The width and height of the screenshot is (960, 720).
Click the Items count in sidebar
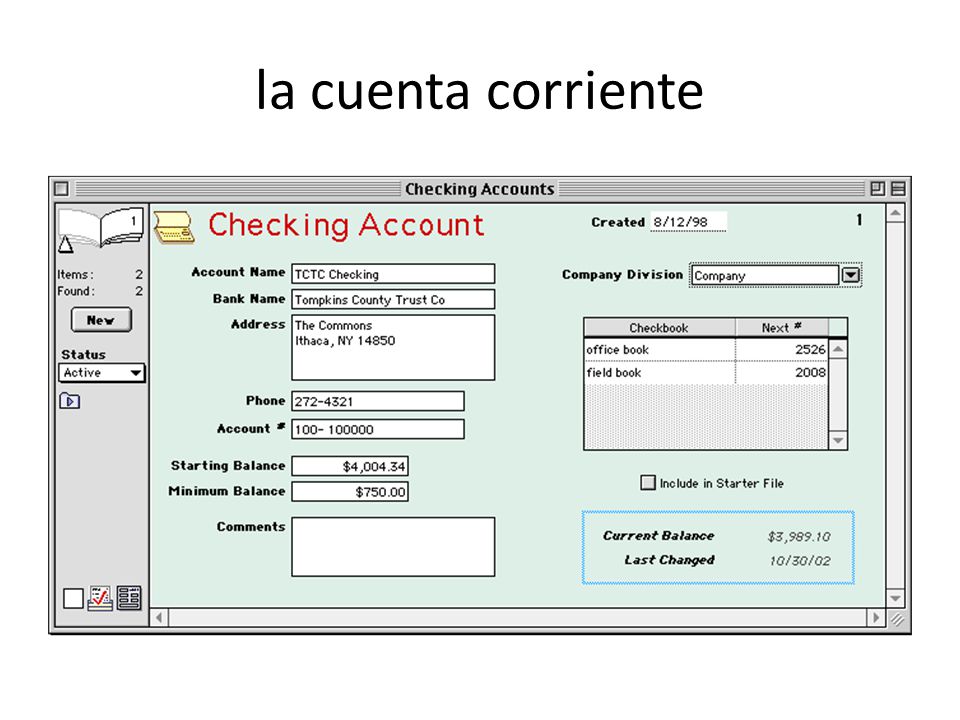[x=139, y=274]
